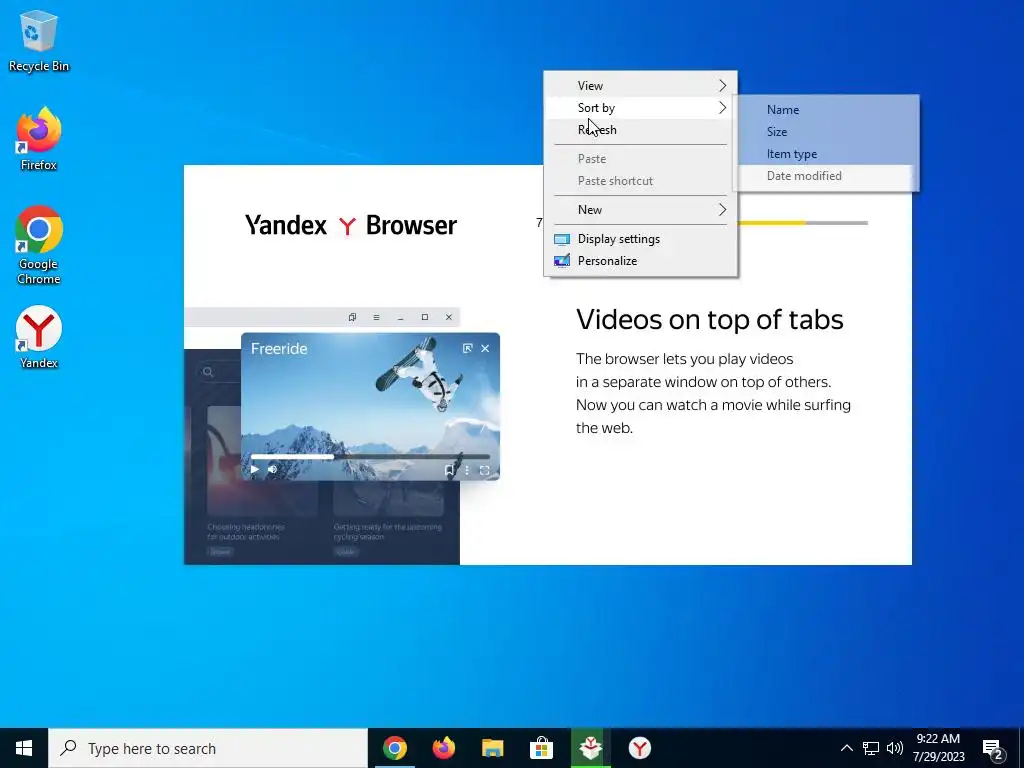
Task: Click the Paste context menu entry
Action: point(641,159)
